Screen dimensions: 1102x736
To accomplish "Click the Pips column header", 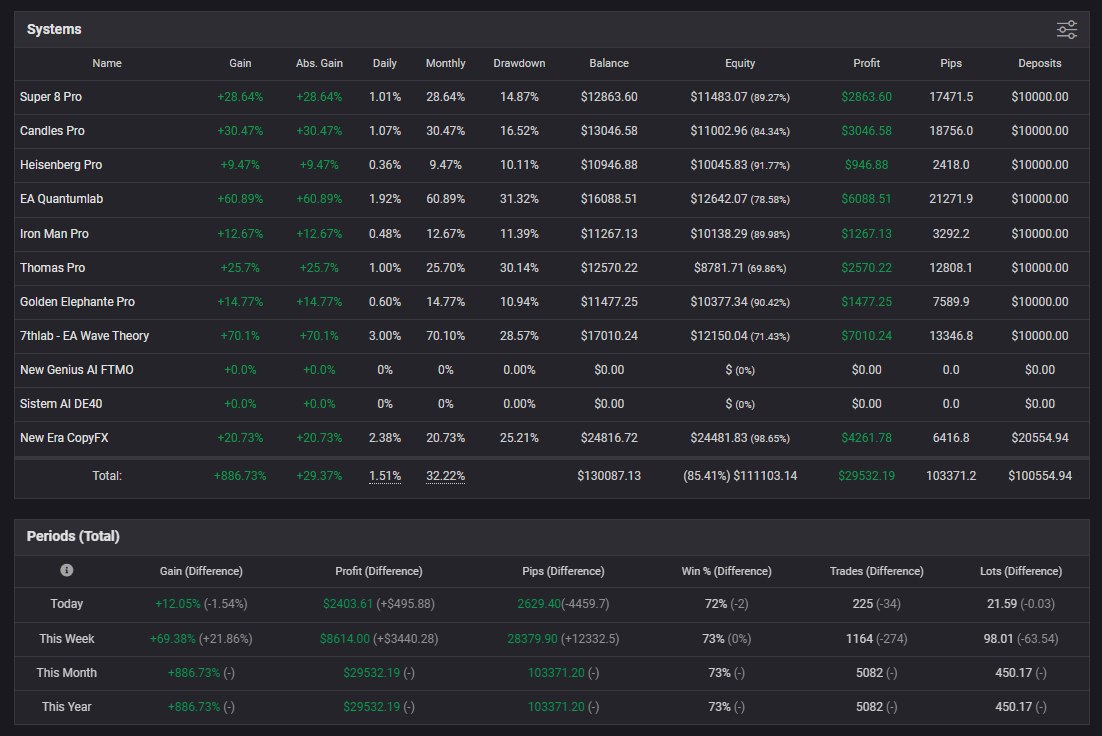I will coord(951,63).
